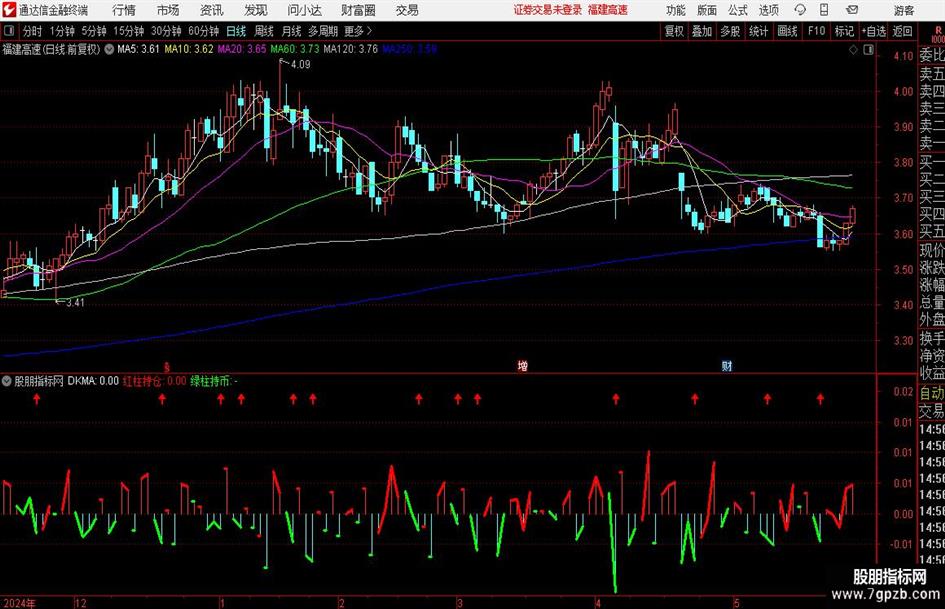
Task: Click 证券交易未登录 login link
Action: 548,10
